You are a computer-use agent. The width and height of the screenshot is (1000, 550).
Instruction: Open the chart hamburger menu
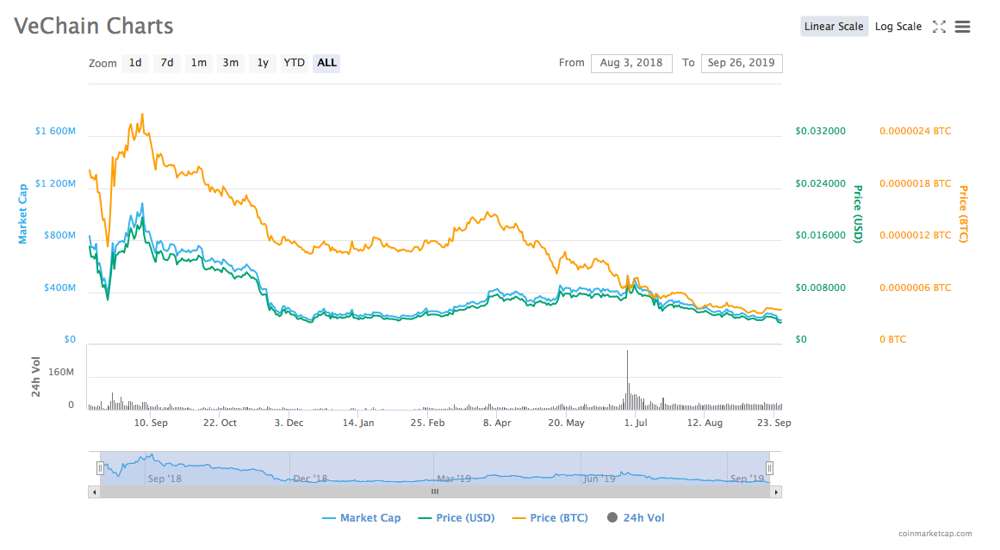point(962,26)
